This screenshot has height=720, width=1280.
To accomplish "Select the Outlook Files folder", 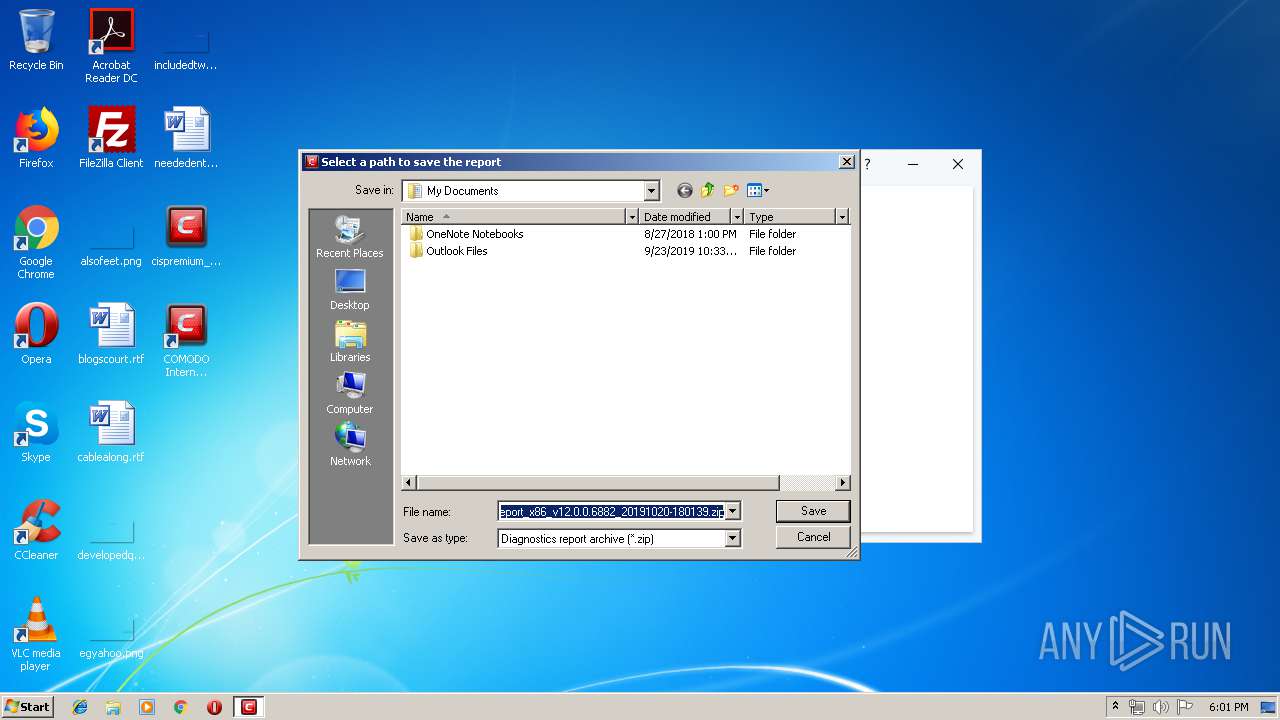I will coord(448,251).
